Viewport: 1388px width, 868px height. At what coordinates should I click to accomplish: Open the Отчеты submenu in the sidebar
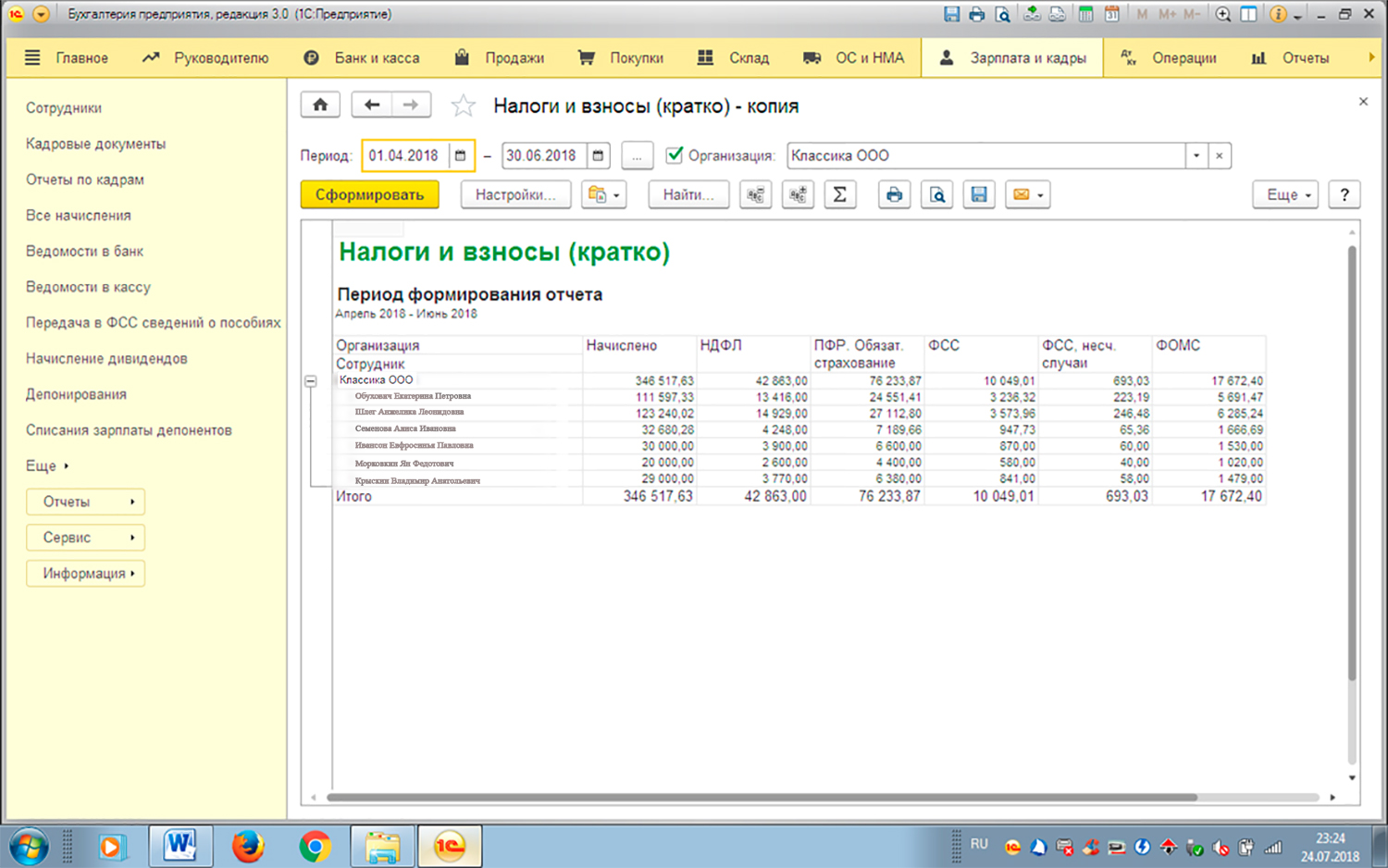[x=85, y=502]
